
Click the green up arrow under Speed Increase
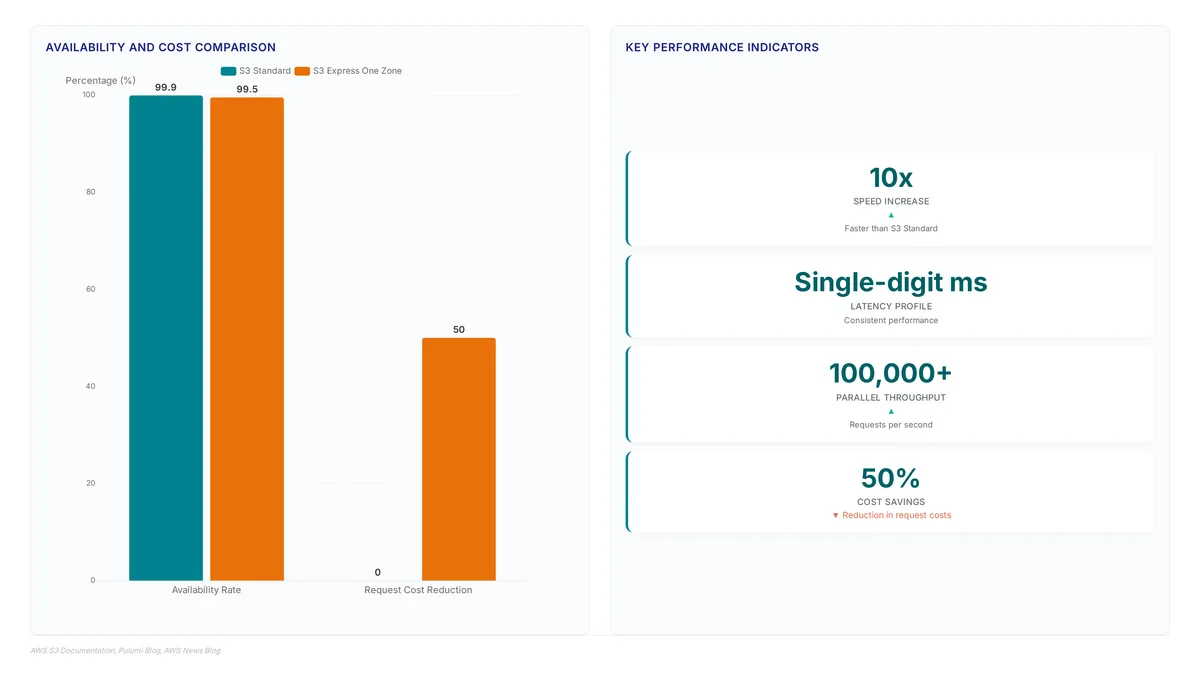coord(891,215)
